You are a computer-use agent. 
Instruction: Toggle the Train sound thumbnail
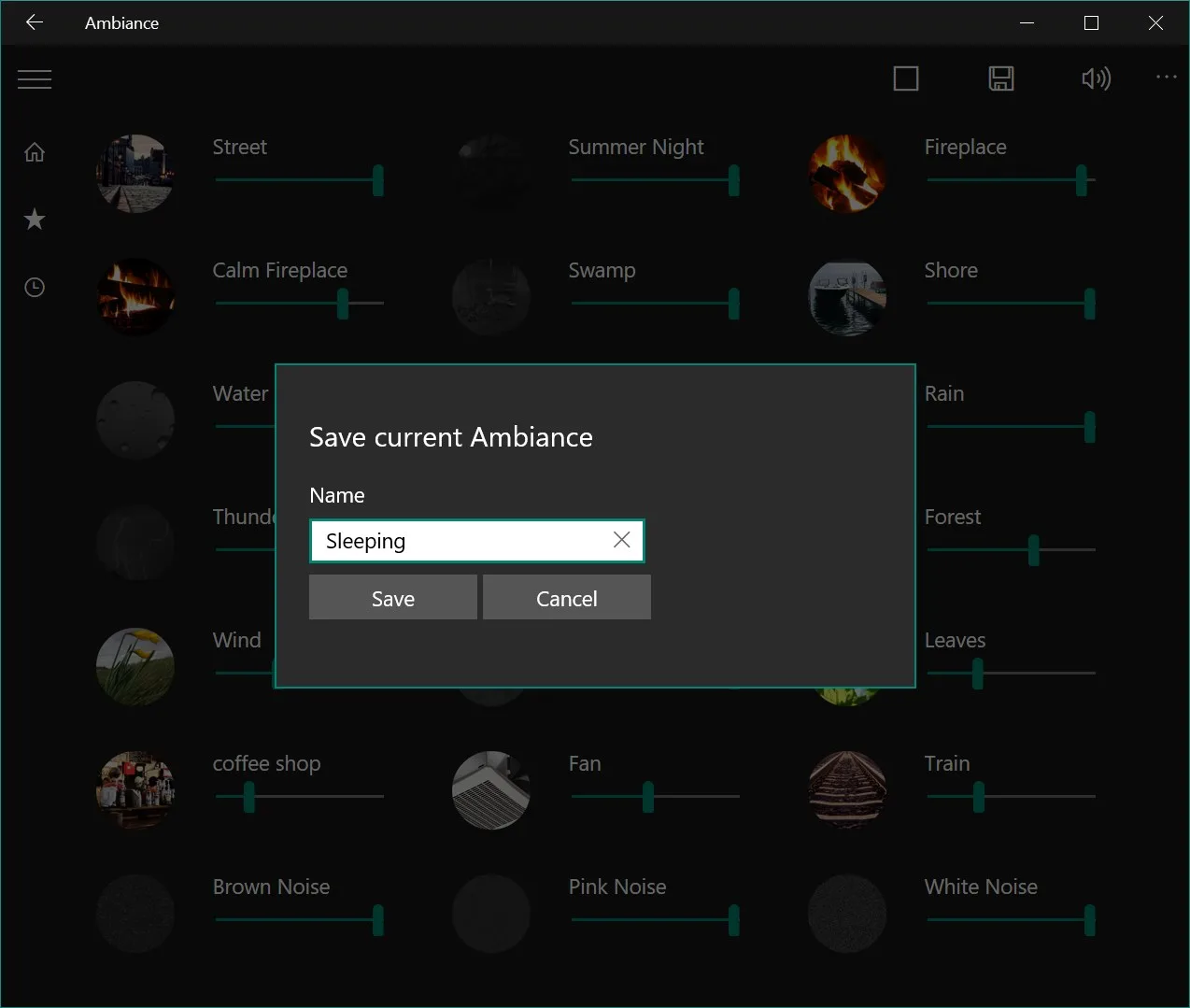pyautogui.click(x=847, y=790)
